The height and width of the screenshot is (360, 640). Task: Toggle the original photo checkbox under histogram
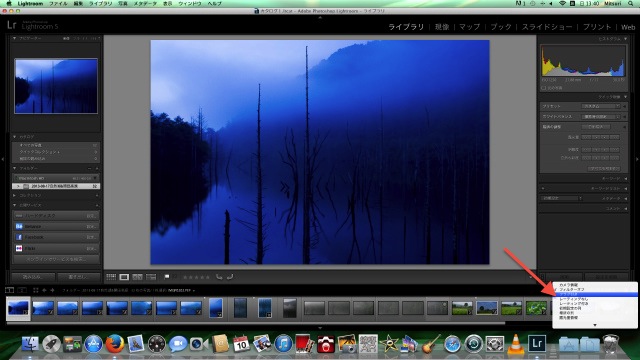click(x=543, y=88)
